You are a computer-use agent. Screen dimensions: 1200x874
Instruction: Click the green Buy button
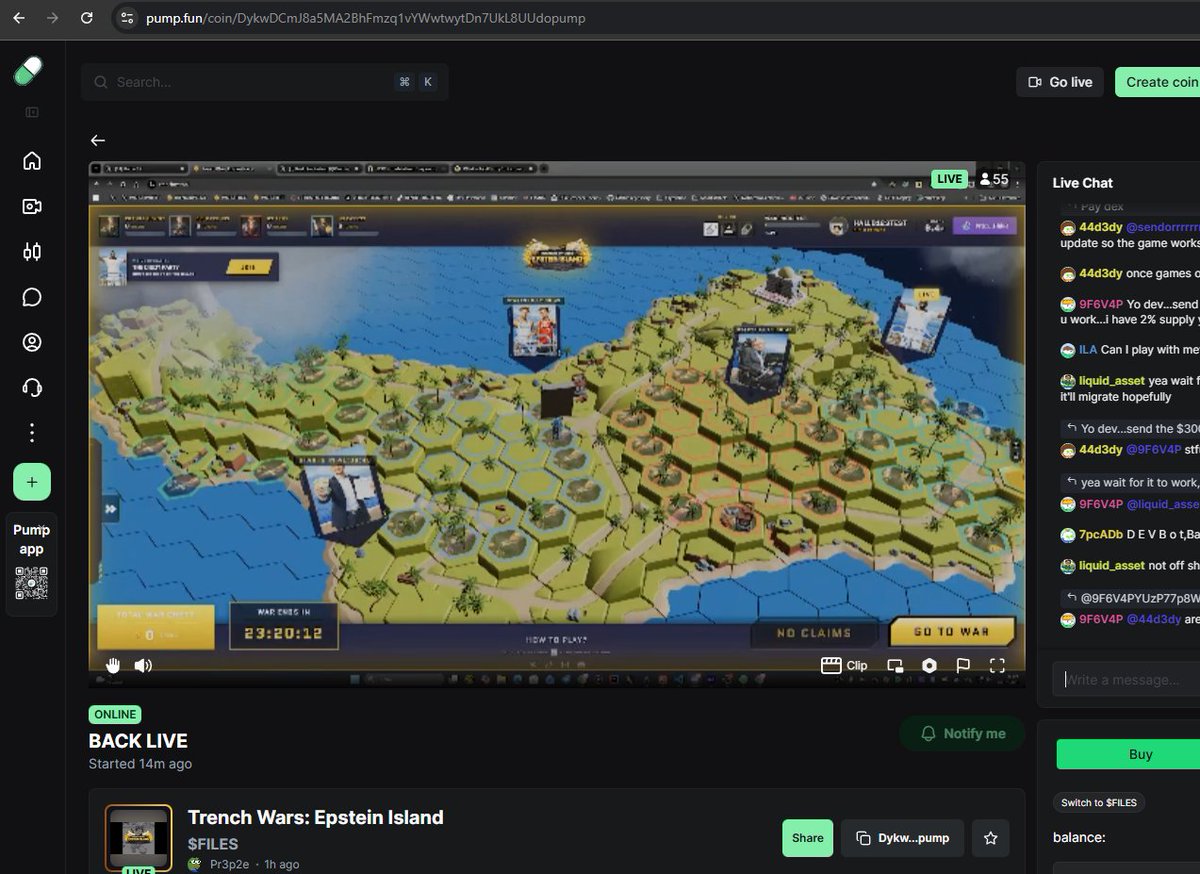coord(1140,754)
